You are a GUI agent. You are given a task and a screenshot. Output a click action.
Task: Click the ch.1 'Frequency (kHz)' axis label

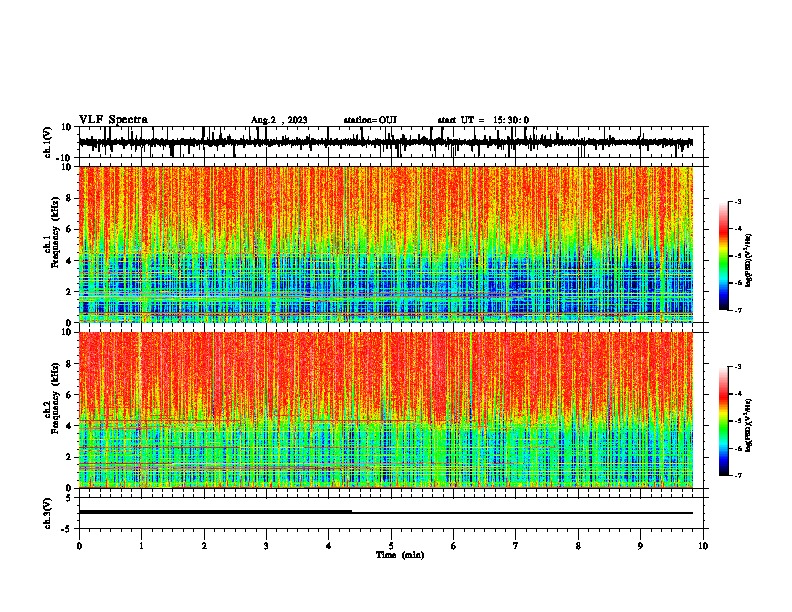pos(55,232)
